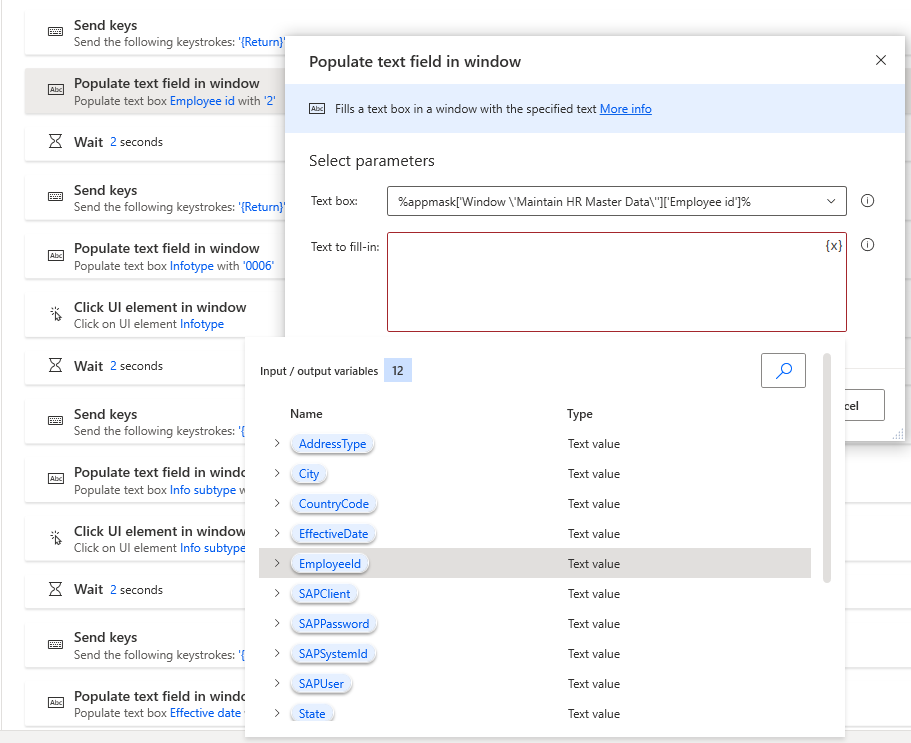
Task: Click the 12 variables count badge
Action: tap(397, 371)
